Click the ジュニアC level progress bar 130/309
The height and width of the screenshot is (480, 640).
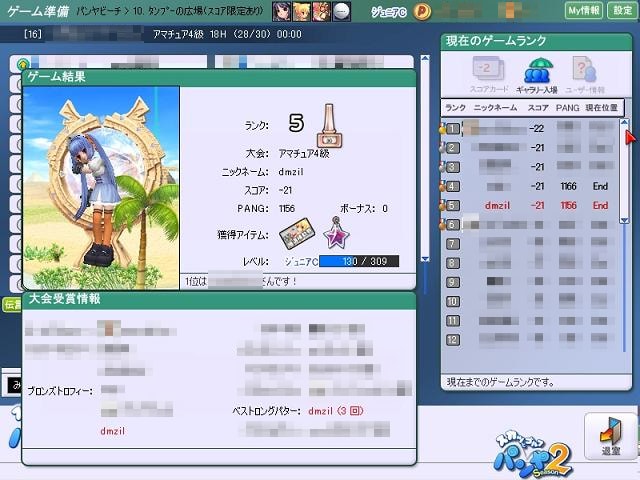359,261
